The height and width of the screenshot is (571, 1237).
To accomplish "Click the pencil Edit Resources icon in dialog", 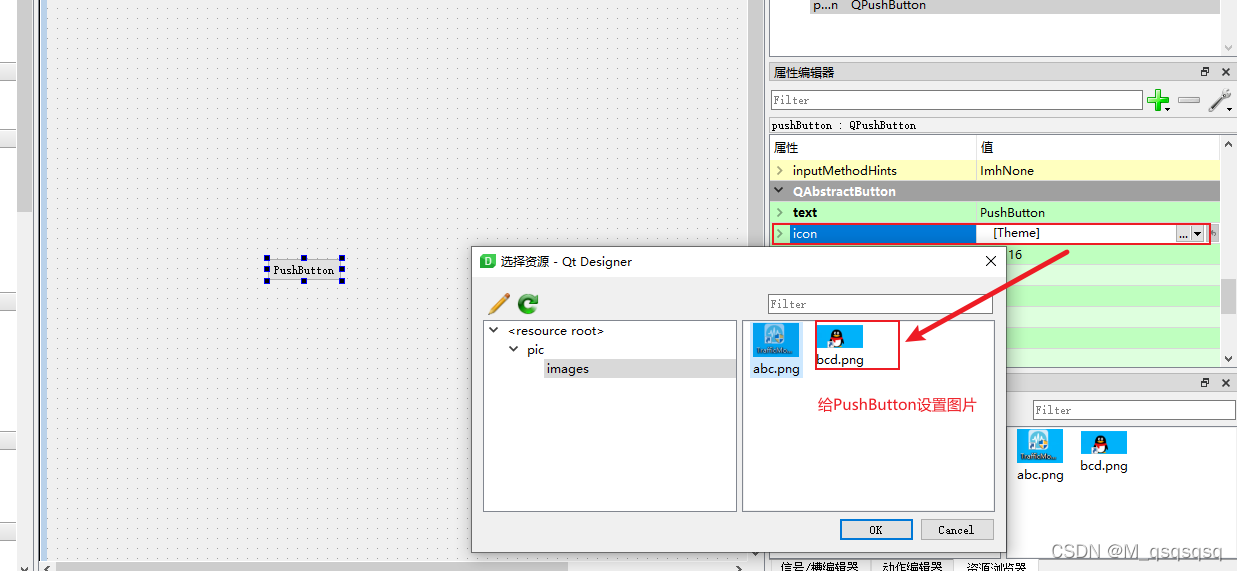I will [498, 304].
